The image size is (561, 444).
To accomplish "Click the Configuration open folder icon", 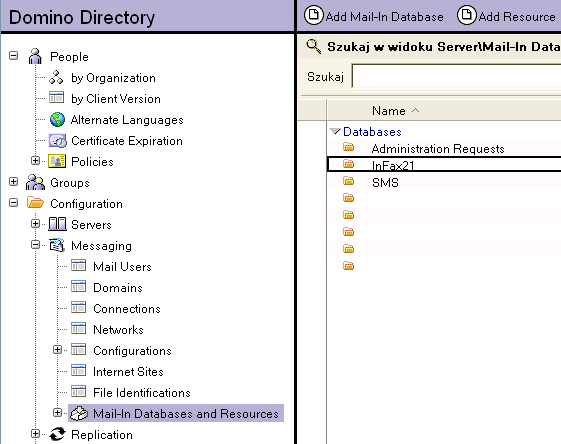I will click(x=35, y=203).
